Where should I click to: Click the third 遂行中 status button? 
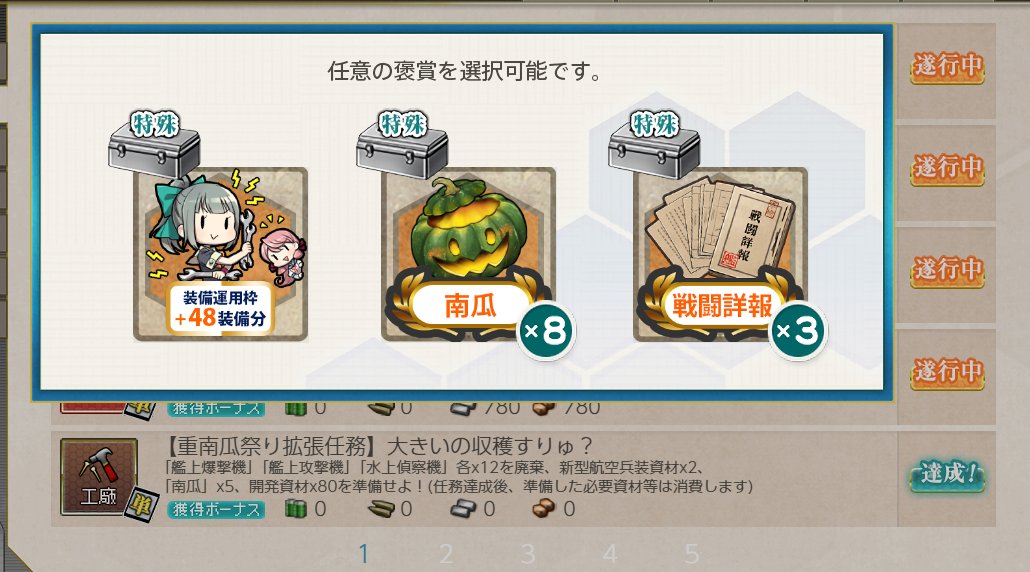point(947,271)
